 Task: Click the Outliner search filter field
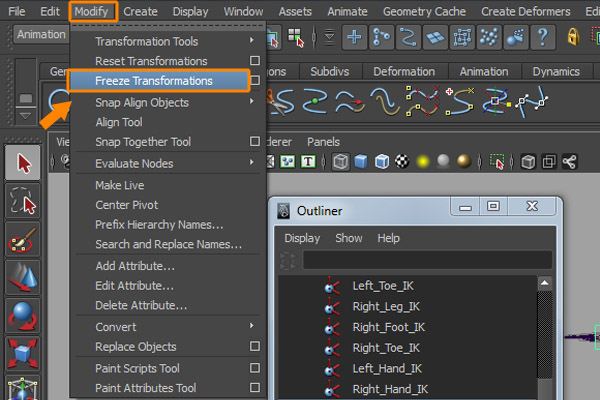[427, 260]
